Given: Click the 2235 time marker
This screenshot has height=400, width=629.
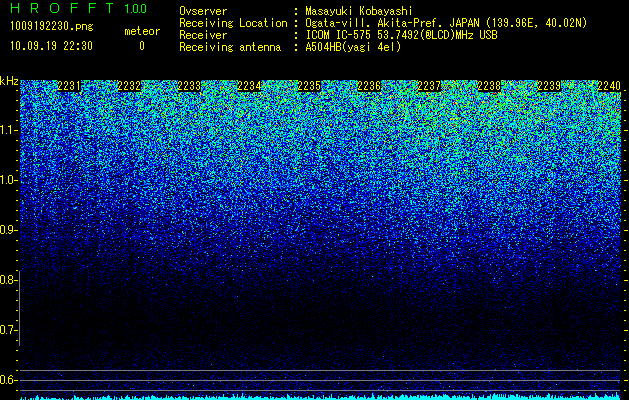Looking at the screenshot, I should pos(309,86).
